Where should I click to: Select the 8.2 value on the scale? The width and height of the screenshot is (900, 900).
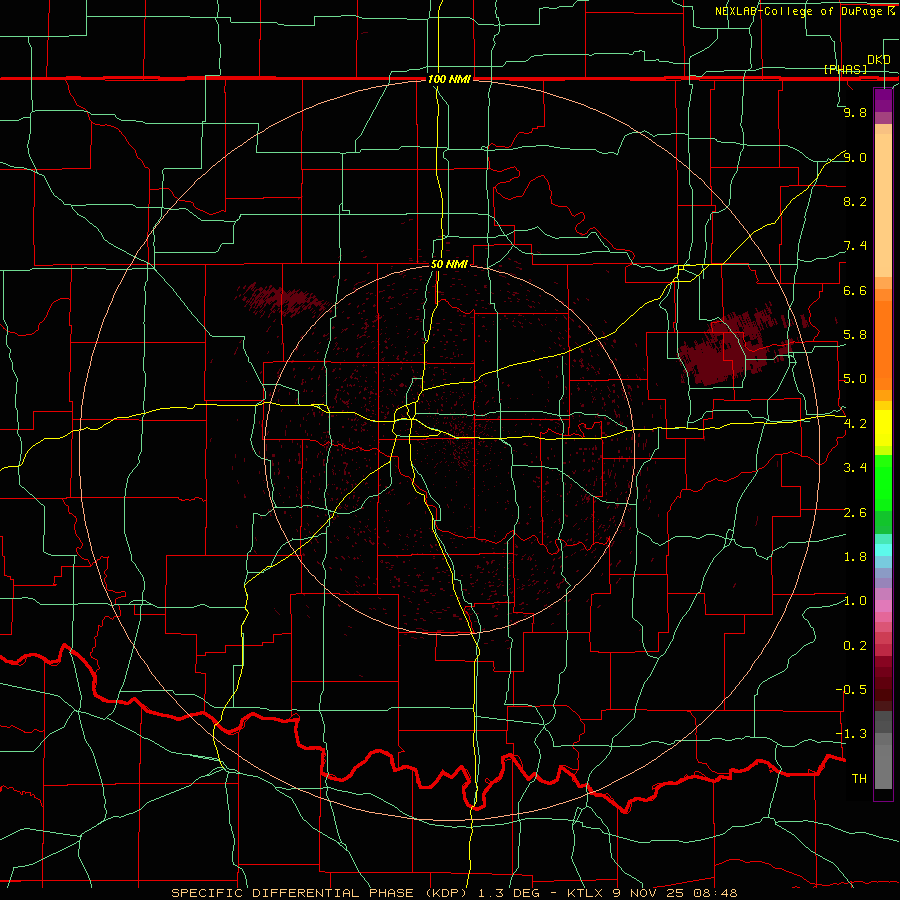pyautogui.click(x=855, y=201)
